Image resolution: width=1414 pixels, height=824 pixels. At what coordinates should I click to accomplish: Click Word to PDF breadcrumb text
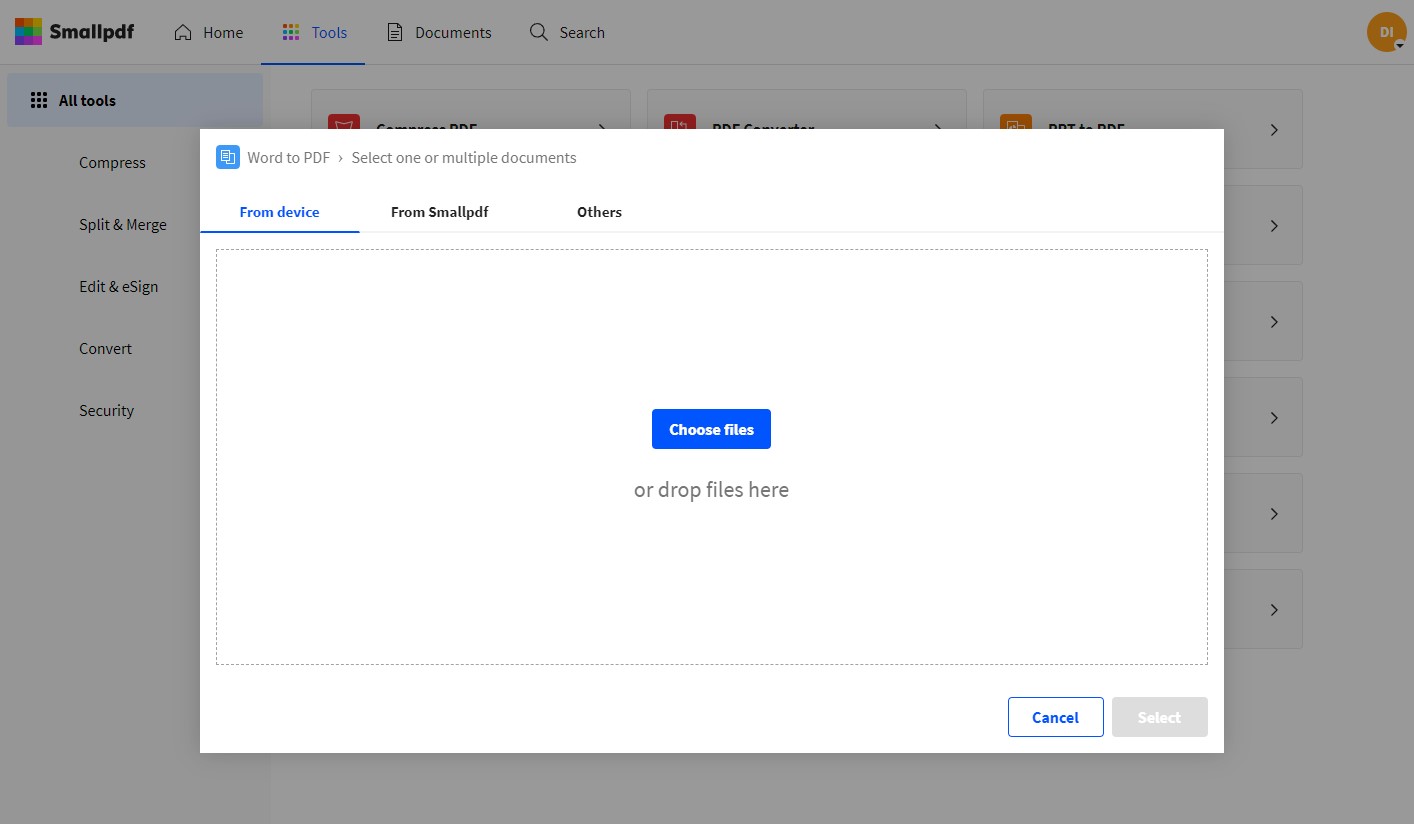289,157
